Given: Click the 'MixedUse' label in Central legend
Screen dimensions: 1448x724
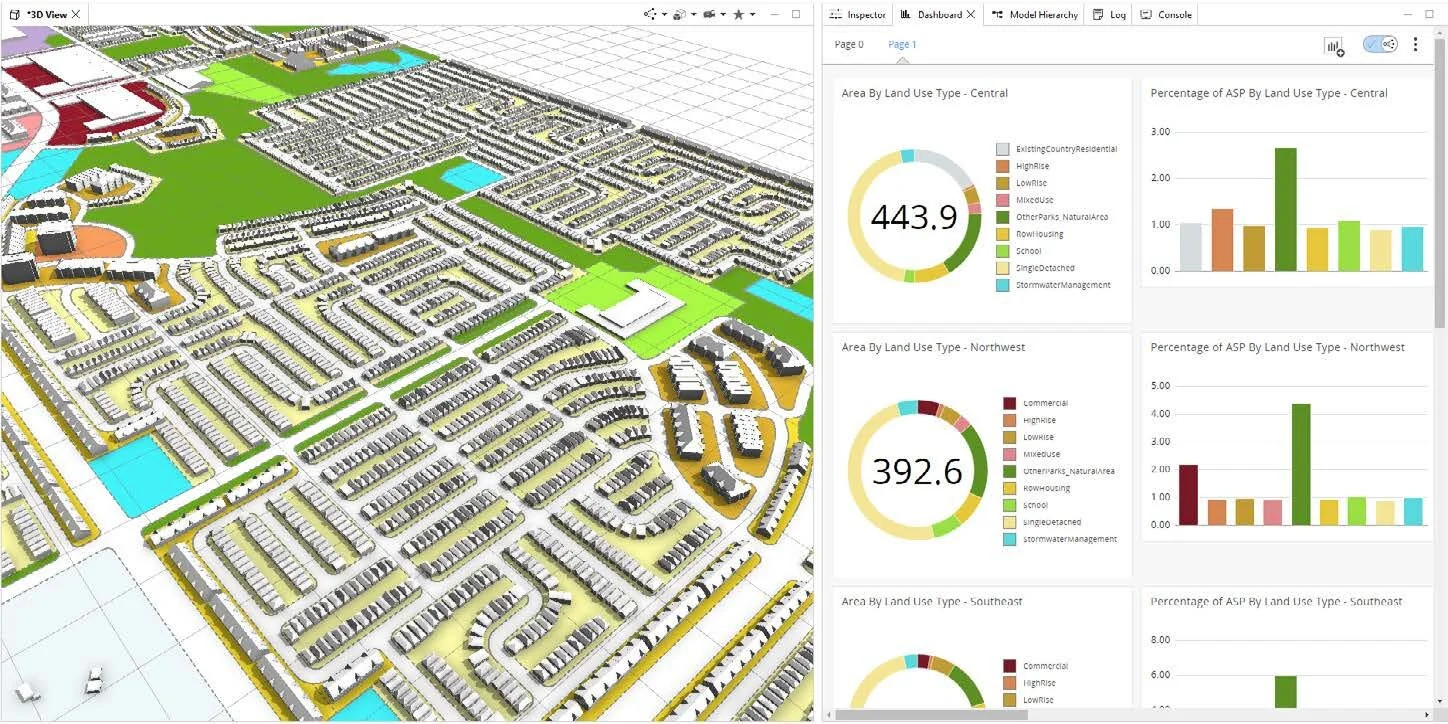Looking at the screenshot, I should 1034,200.
